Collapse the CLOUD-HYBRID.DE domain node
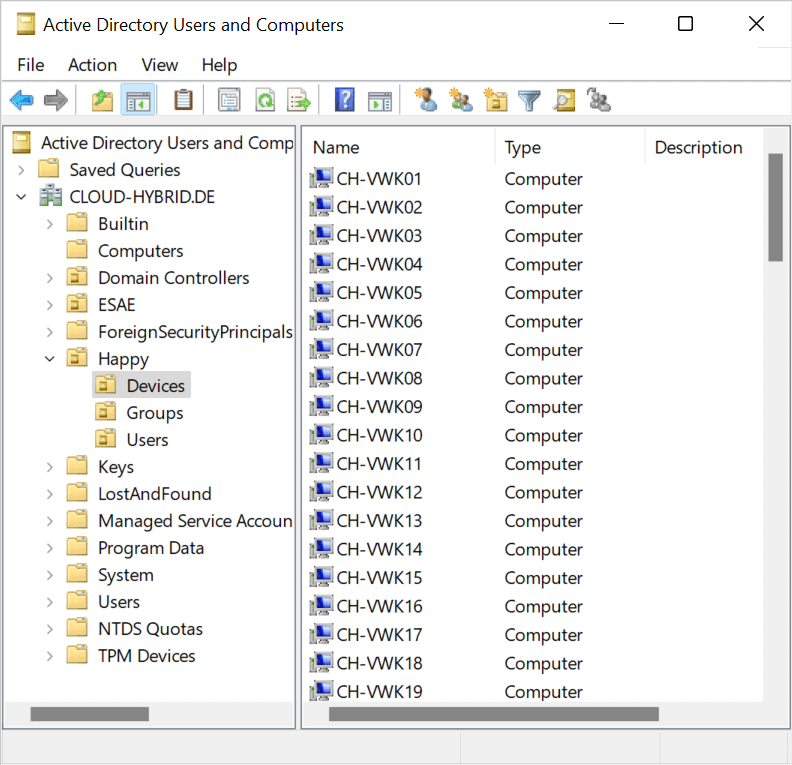 pyautogui.click(x=22, y=197)
